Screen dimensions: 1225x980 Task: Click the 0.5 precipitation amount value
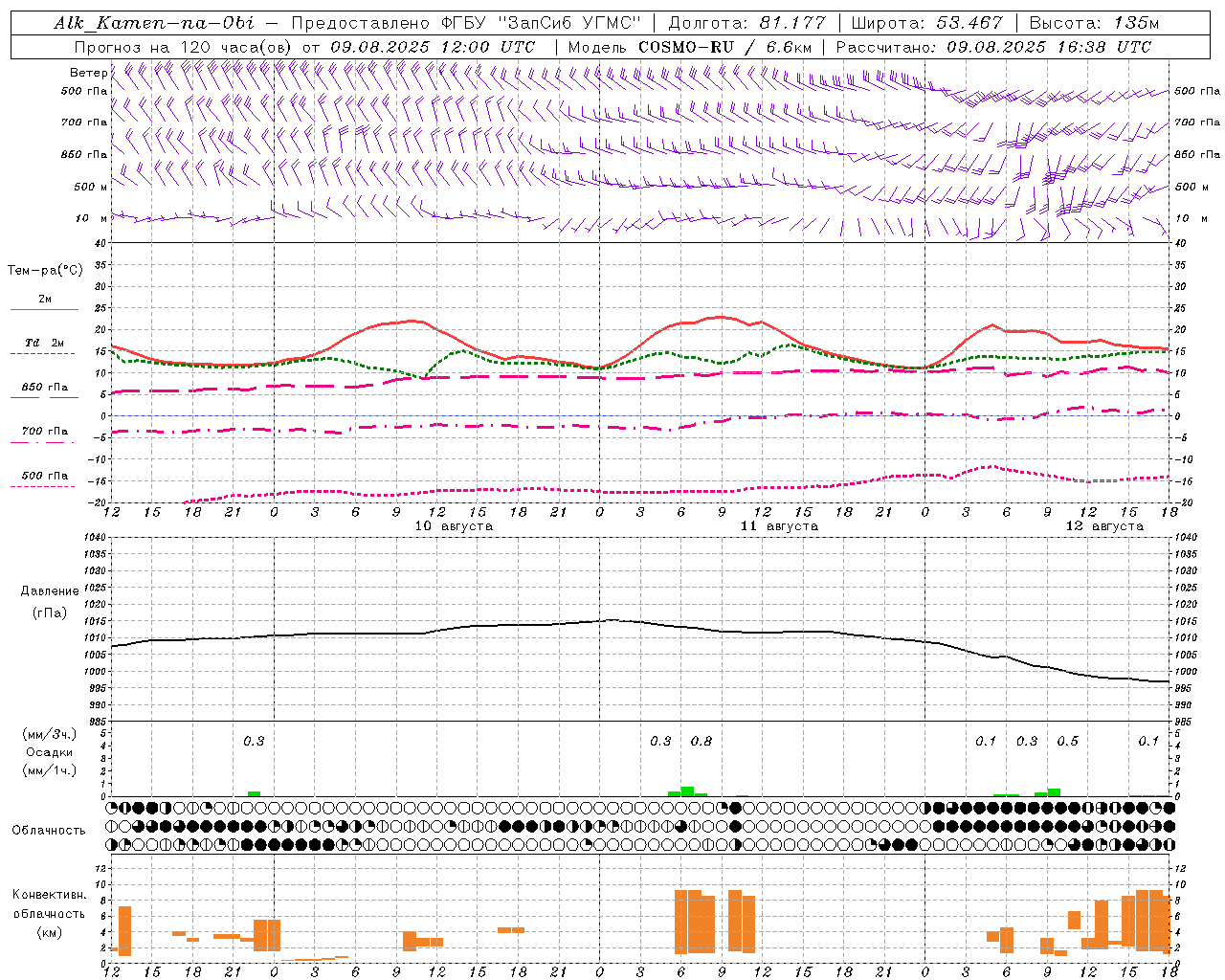1067,741
